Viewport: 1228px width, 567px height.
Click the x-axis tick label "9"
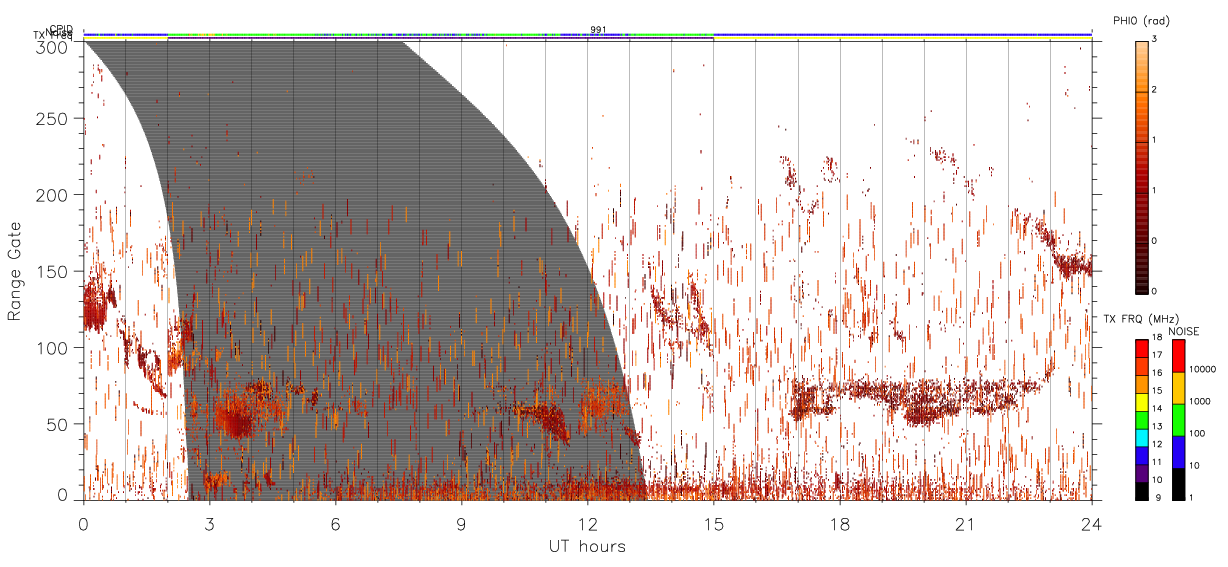click(x=462, y=524)
